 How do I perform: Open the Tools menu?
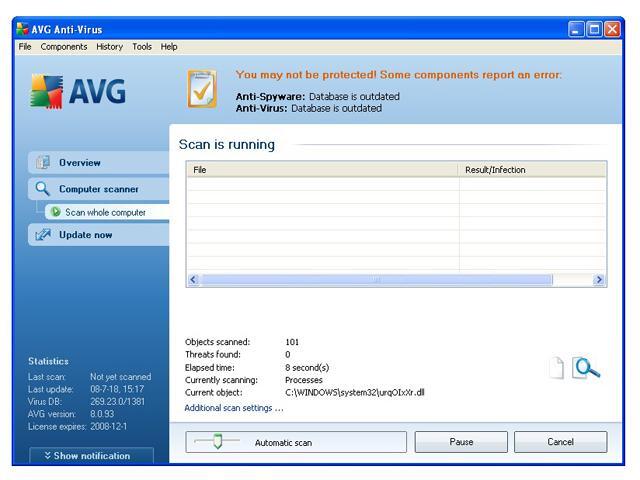click(x=142, y=47)
